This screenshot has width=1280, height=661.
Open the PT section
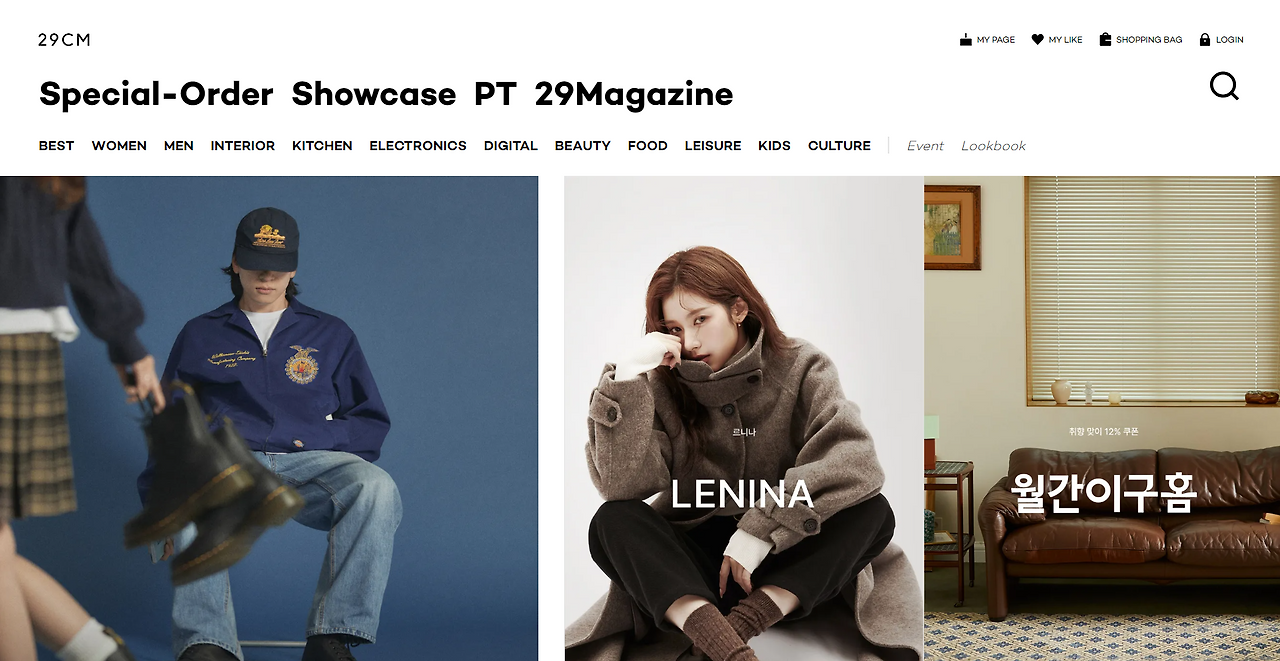point(495,94)
